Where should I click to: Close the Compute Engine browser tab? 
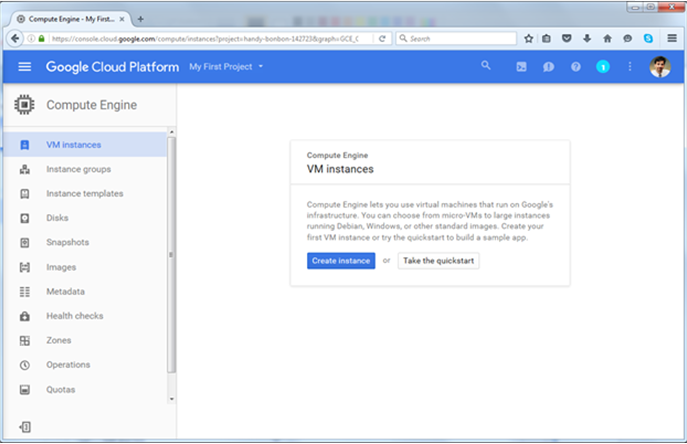[122, 19]
